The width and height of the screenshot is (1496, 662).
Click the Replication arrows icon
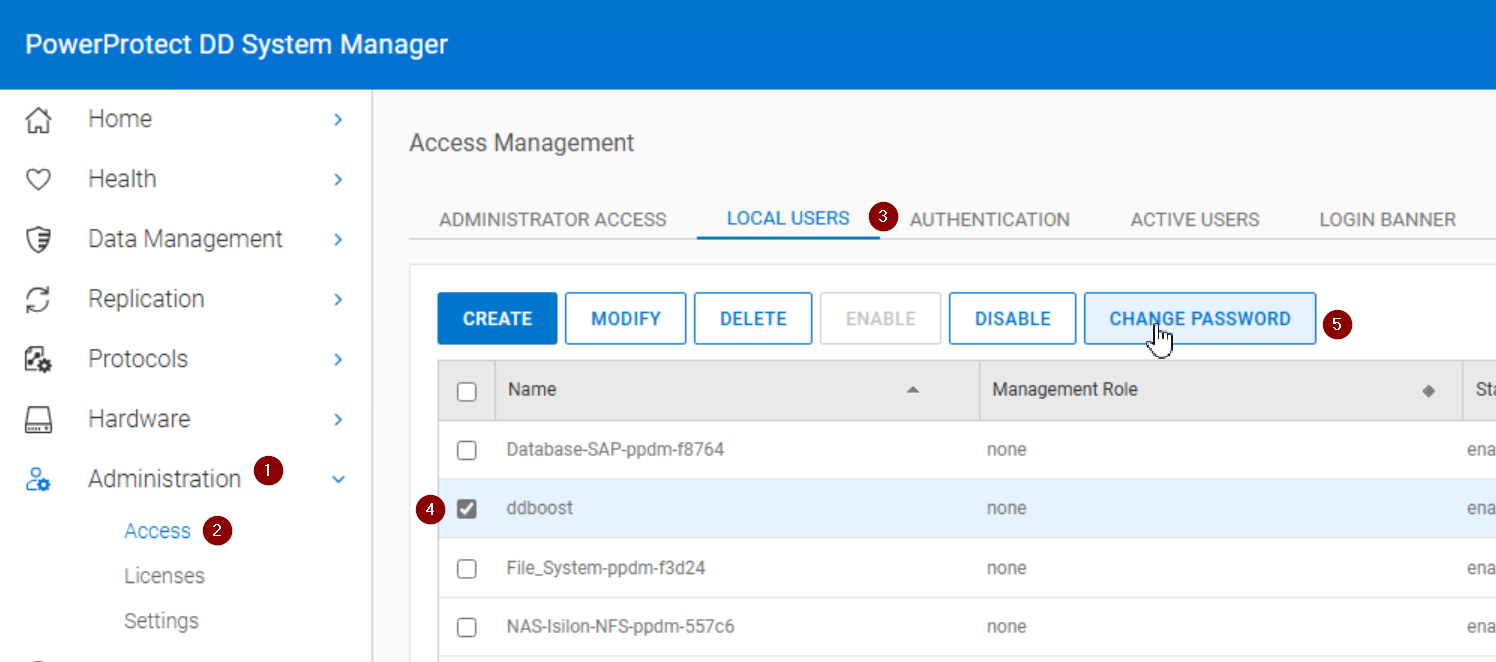[38, 300]
